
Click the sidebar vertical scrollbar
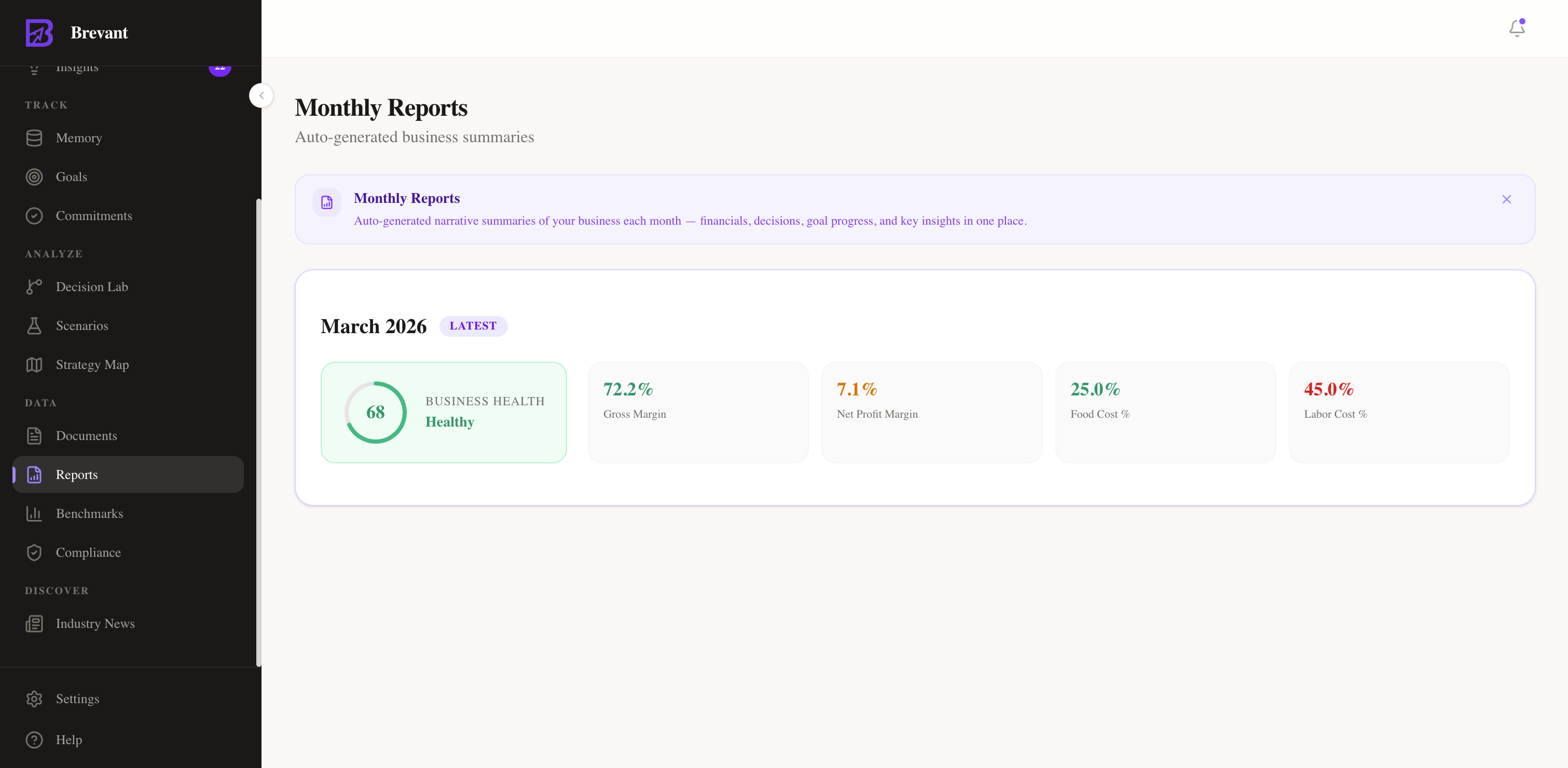258,432
